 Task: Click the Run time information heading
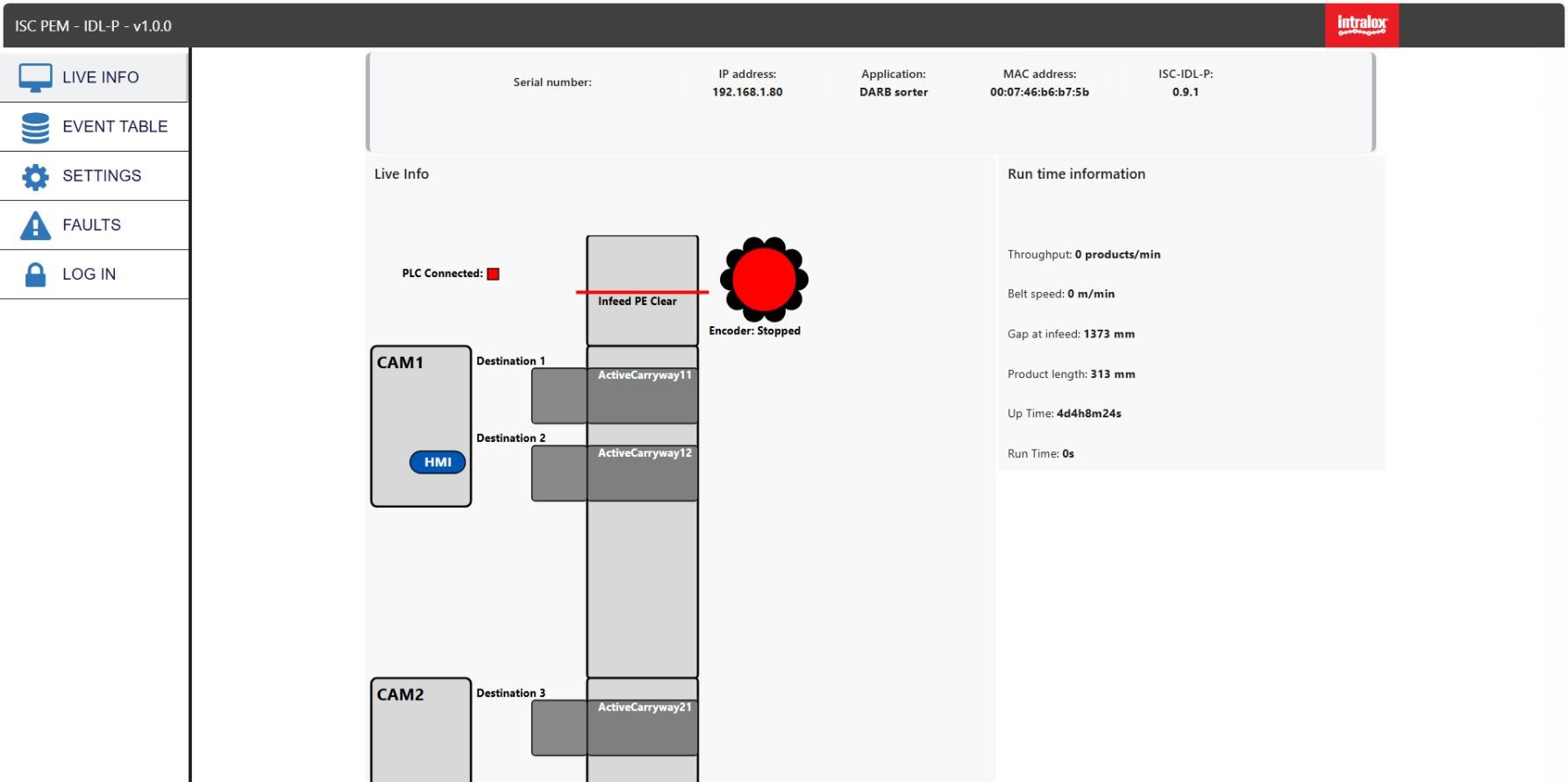pyautogui.click(x=1076, y=174)
